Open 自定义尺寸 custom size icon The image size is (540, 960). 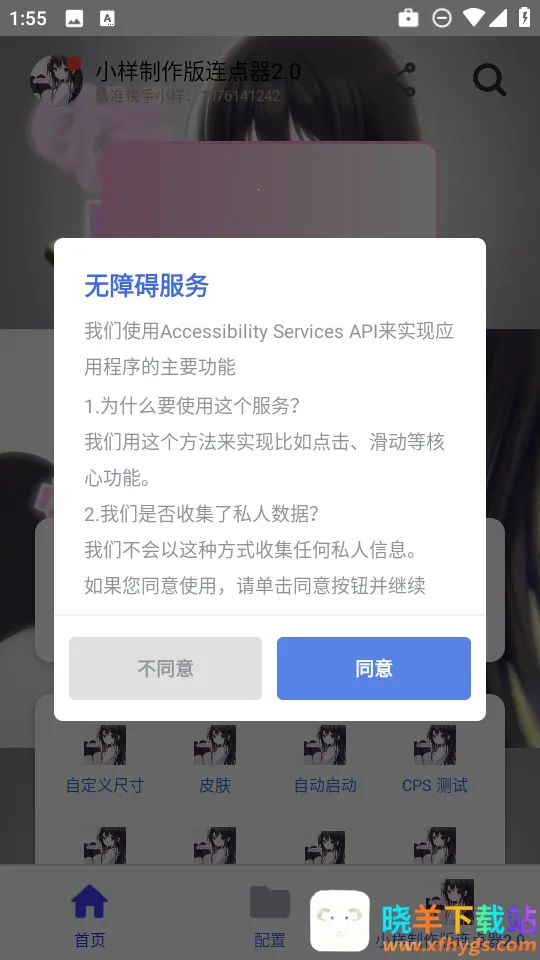tap(105, 745)
